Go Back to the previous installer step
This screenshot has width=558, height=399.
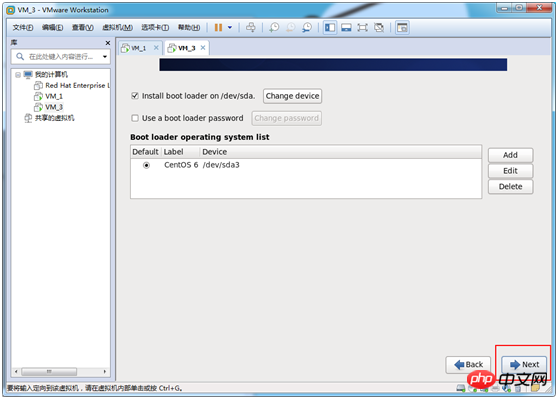coord(468,364)
